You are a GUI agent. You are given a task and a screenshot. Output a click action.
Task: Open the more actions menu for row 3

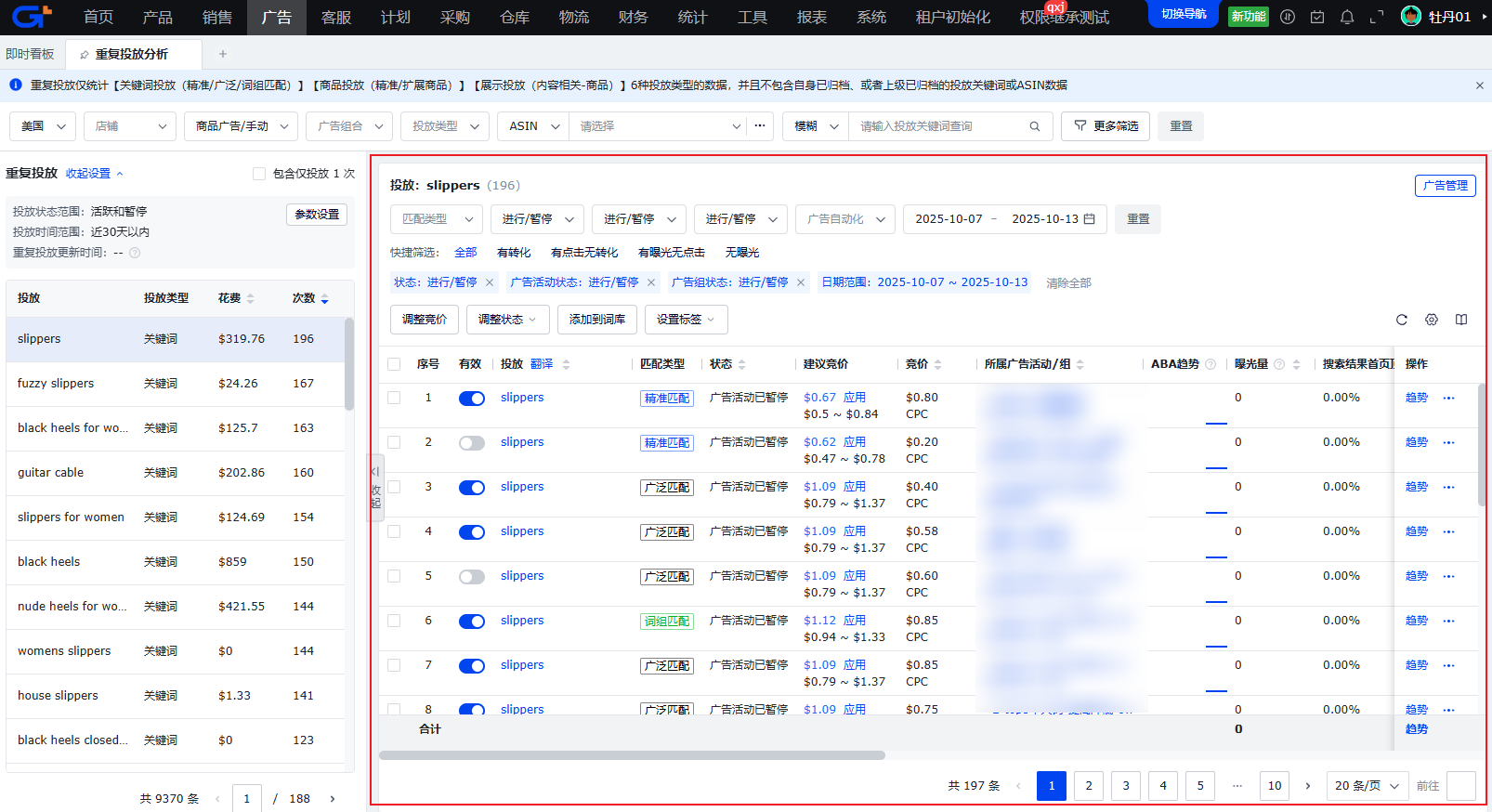1448,487
